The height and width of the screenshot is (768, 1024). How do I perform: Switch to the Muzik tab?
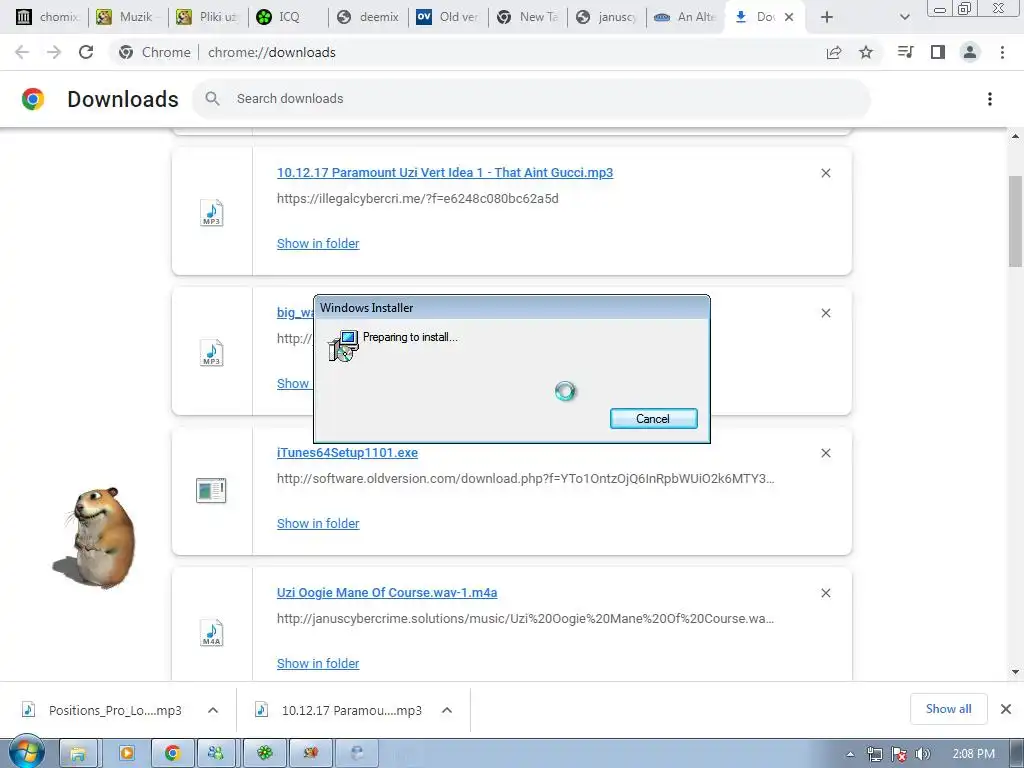pyautogui.click(x=128, y=17)
